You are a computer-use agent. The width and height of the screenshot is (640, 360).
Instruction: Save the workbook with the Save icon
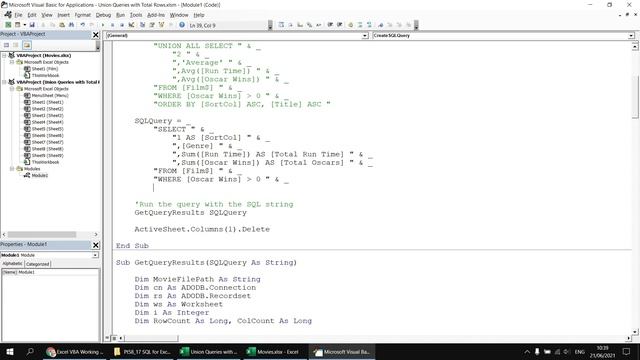pos(32,25)
